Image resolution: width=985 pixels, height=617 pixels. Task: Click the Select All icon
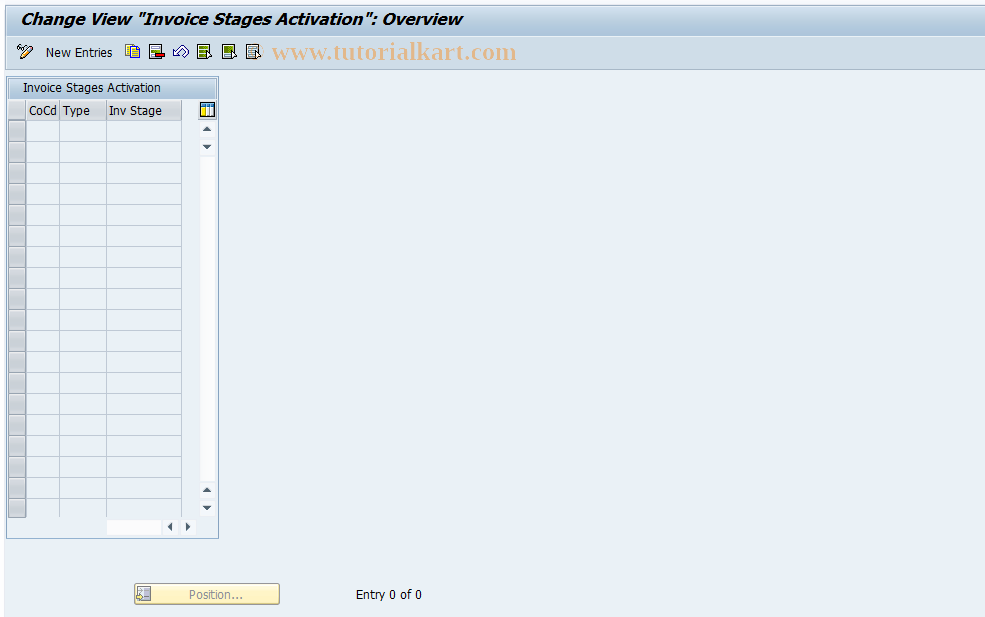[205, 52]
